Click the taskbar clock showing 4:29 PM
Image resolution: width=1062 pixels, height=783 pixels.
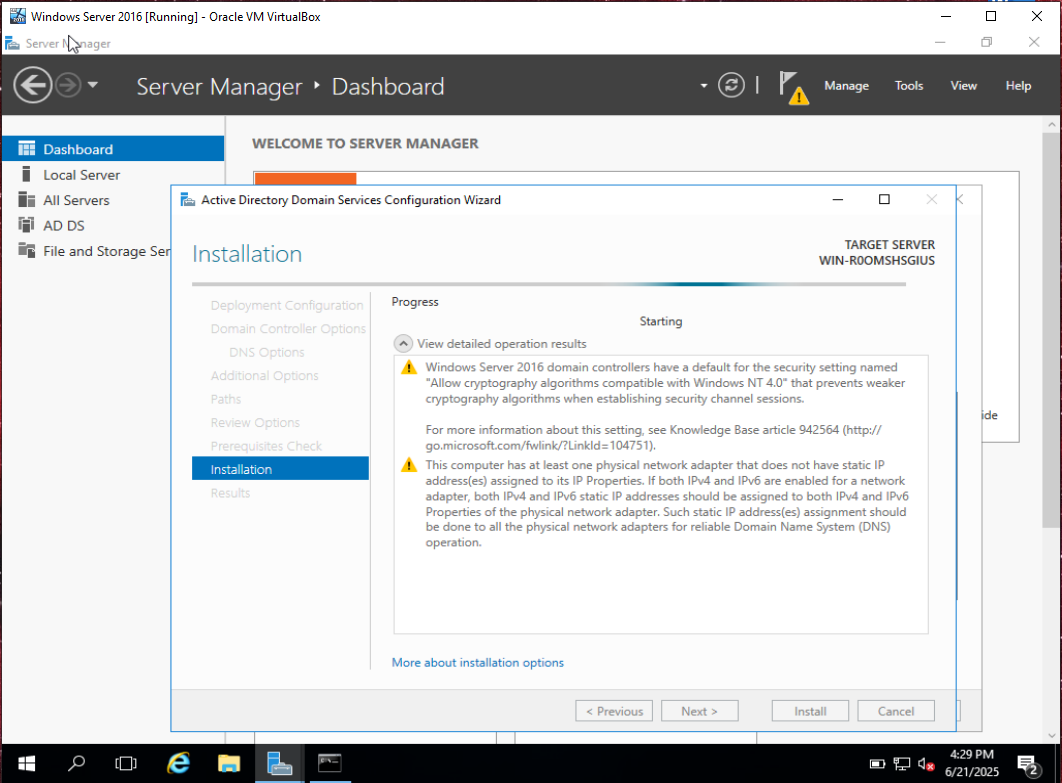(972, 763)
